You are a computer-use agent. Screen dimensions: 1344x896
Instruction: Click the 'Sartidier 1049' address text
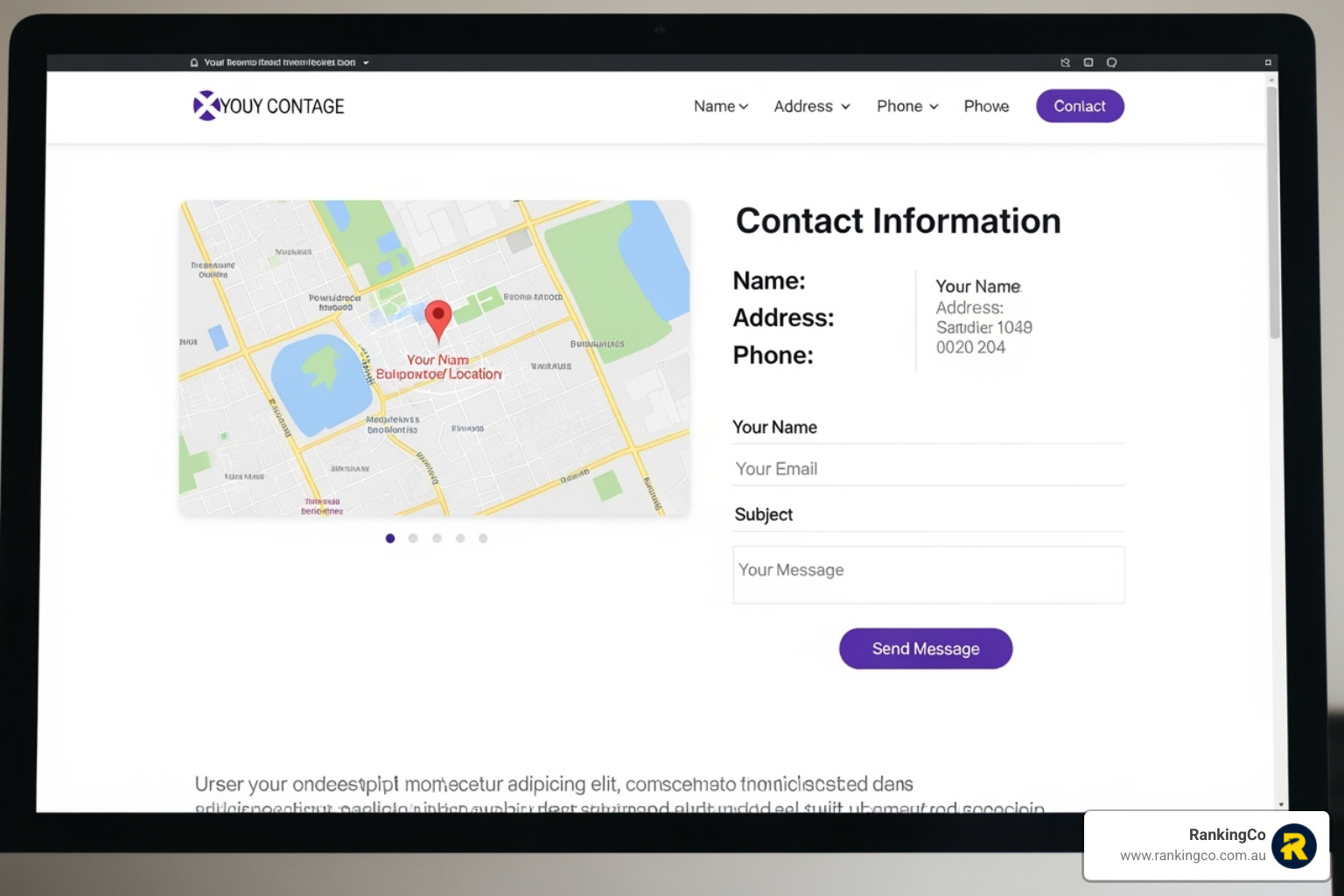coord(984,327)
